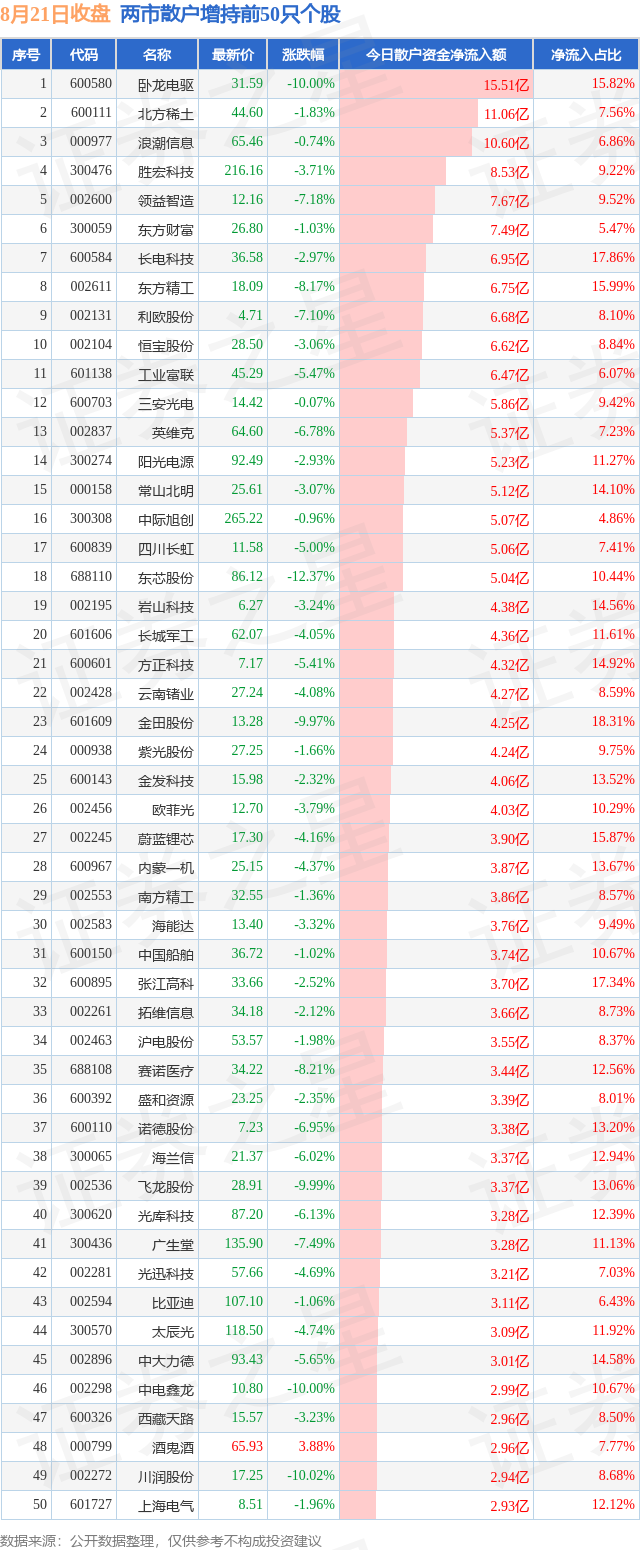Select stock name 中国船舶

166,954
